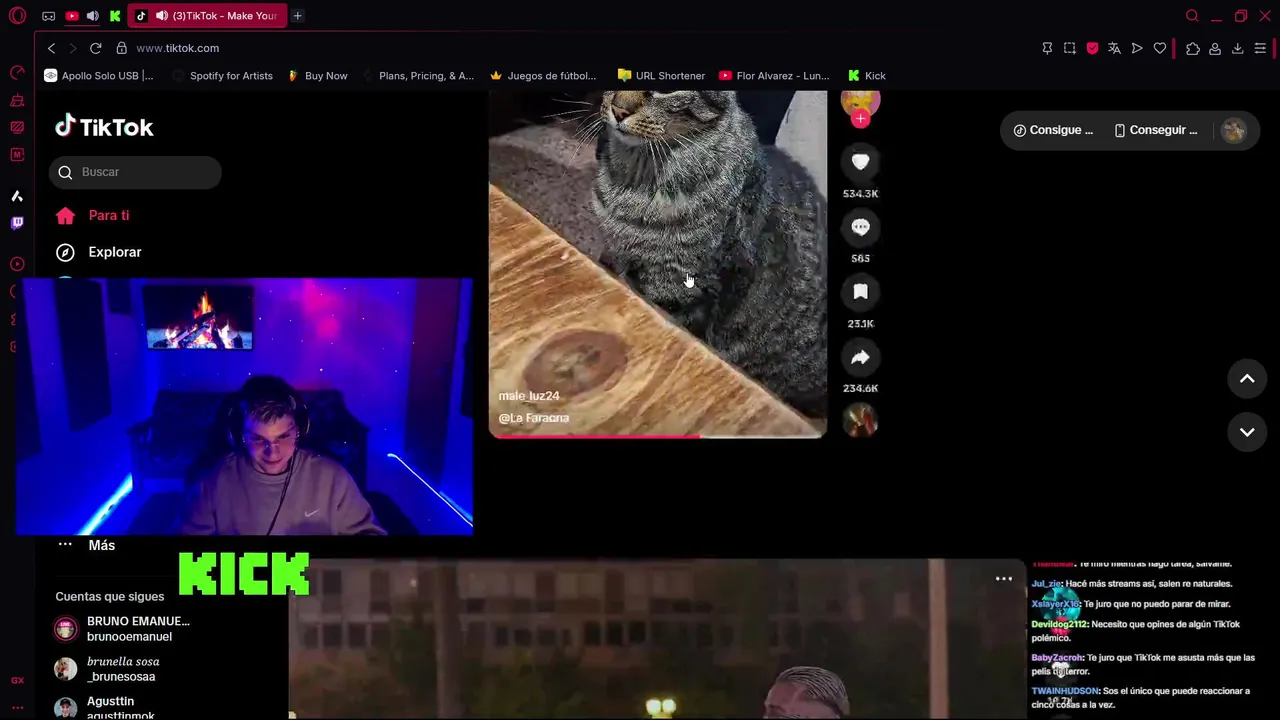Like the cat video with heart icon

860,162
